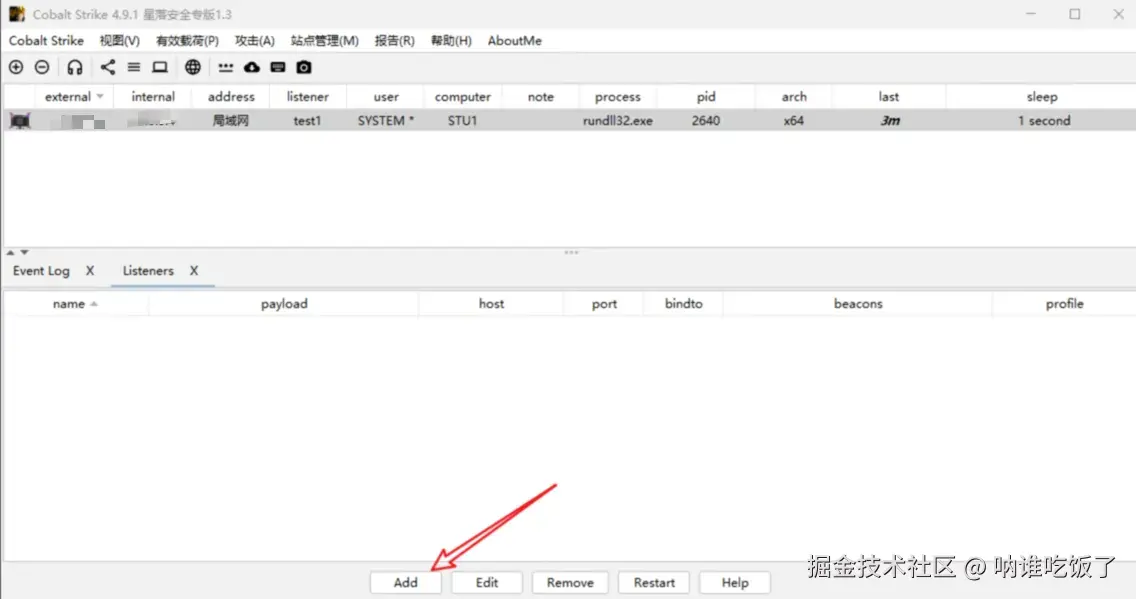Screen dimensions: 1136x599
Task: Open the AboutMe menu
Action: pos(514,41)
